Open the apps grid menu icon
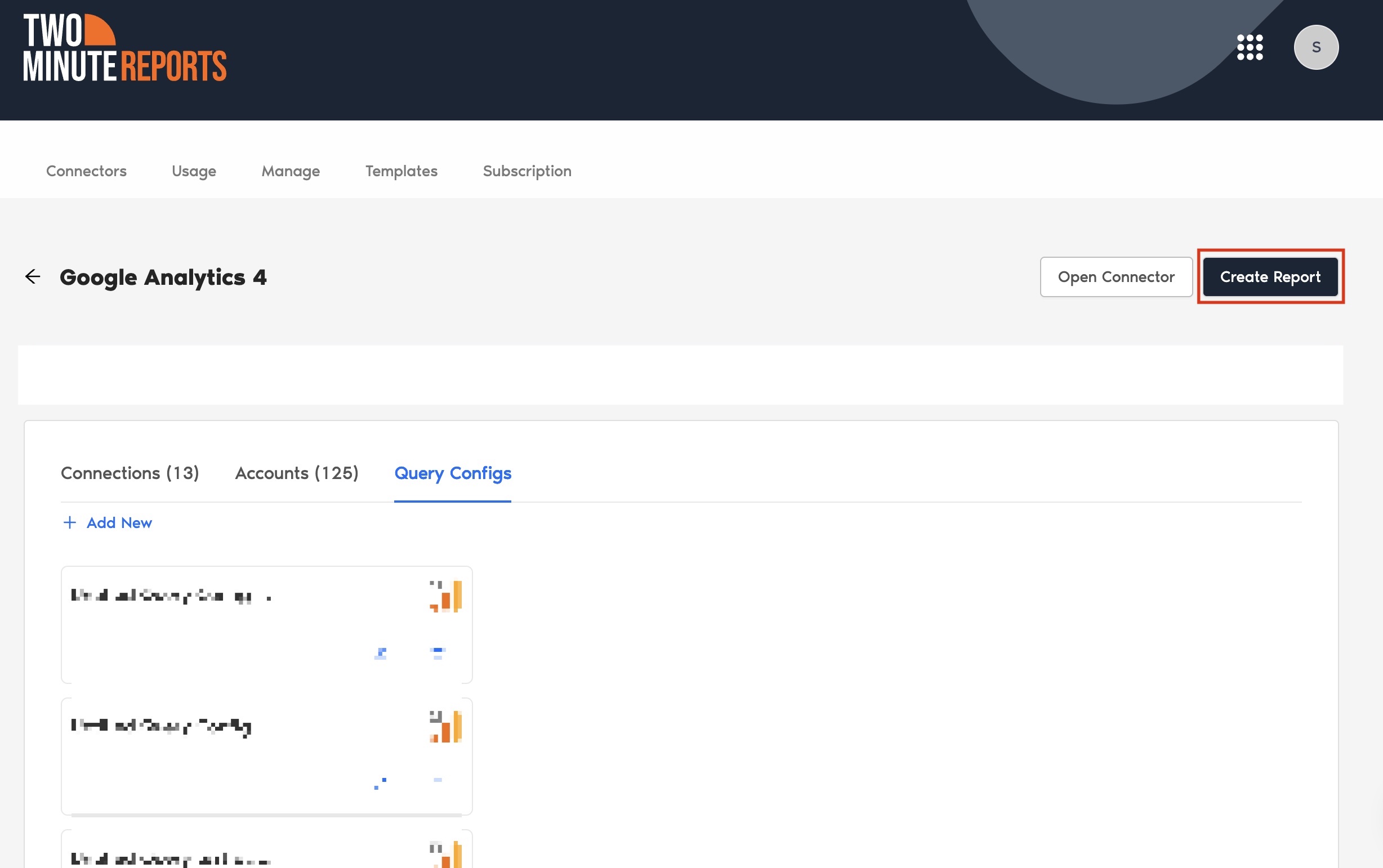Screen dimensions: 1383x868 coord(1250,47)
